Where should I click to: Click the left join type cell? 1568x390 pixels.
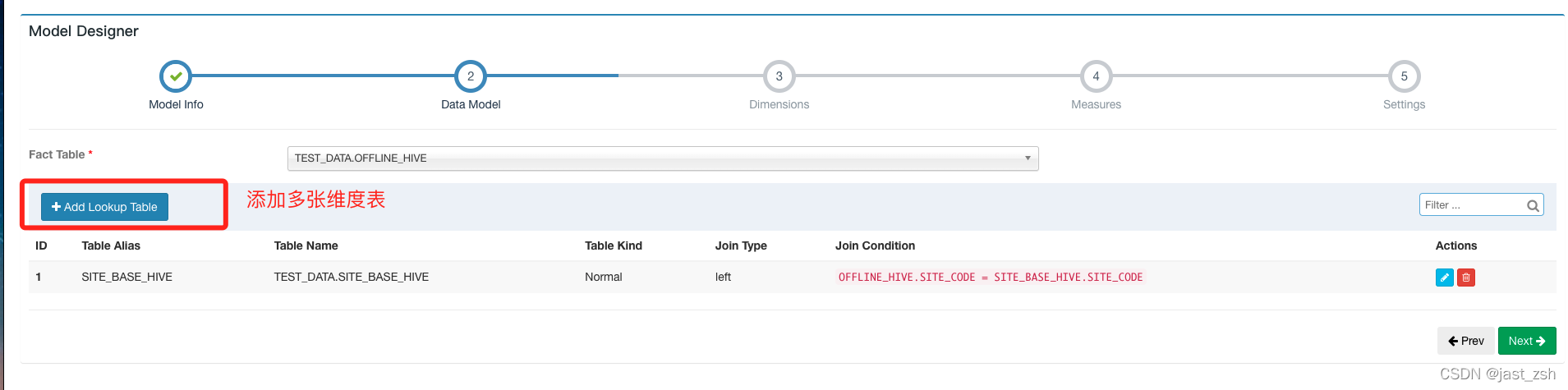tap(723, 277)
